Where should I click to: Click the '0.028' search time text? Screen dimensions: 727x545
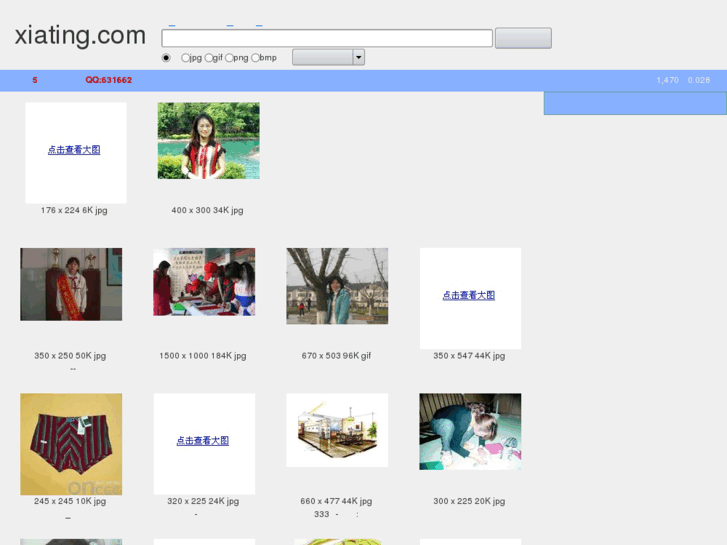point(699,80)
